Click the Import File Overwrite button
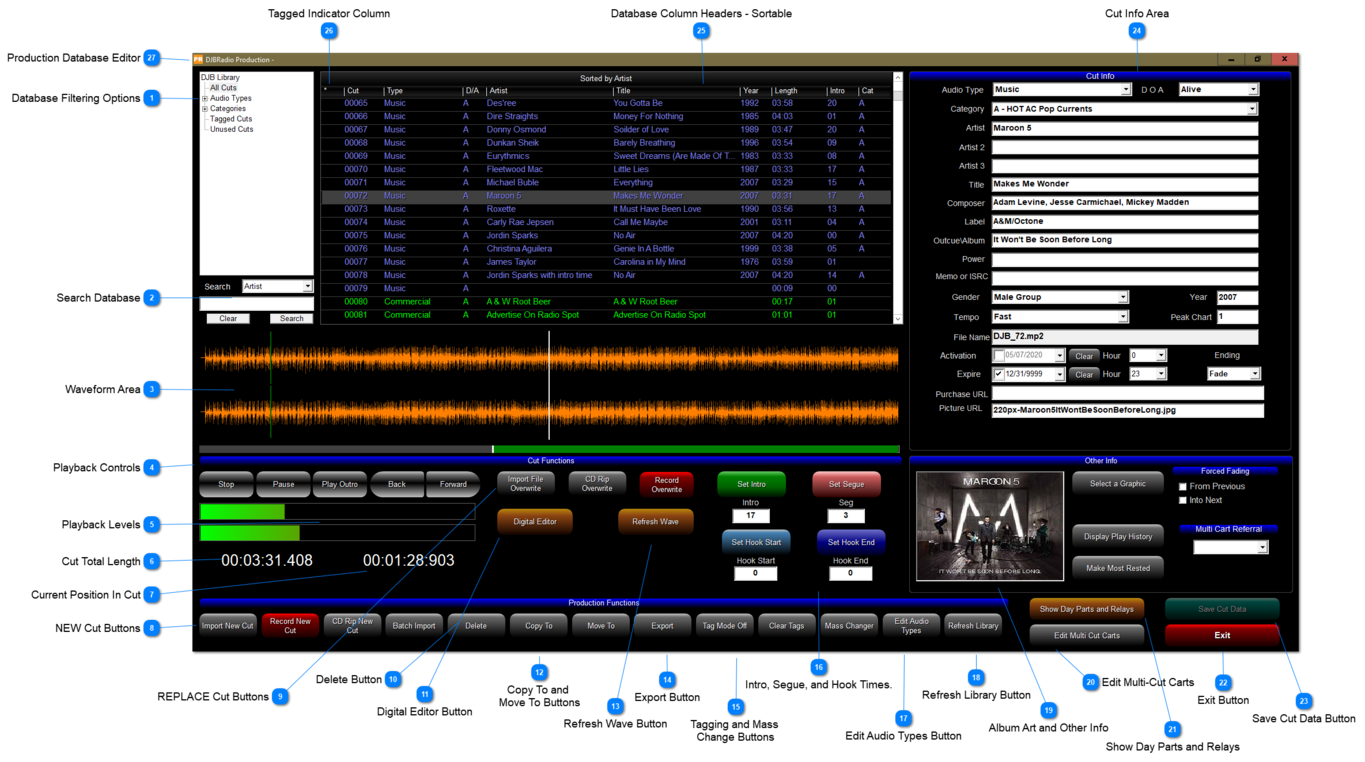Viewport: 1365px width, 762px height. click(x=526, y=484)
